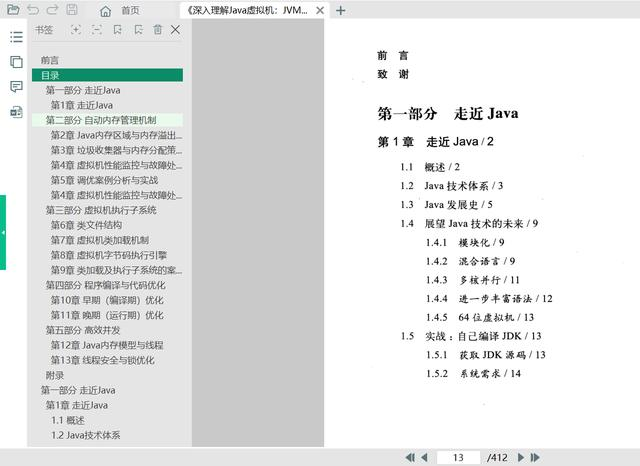Click contents entry 1.2 Java 技术体系 / 3

451,186
